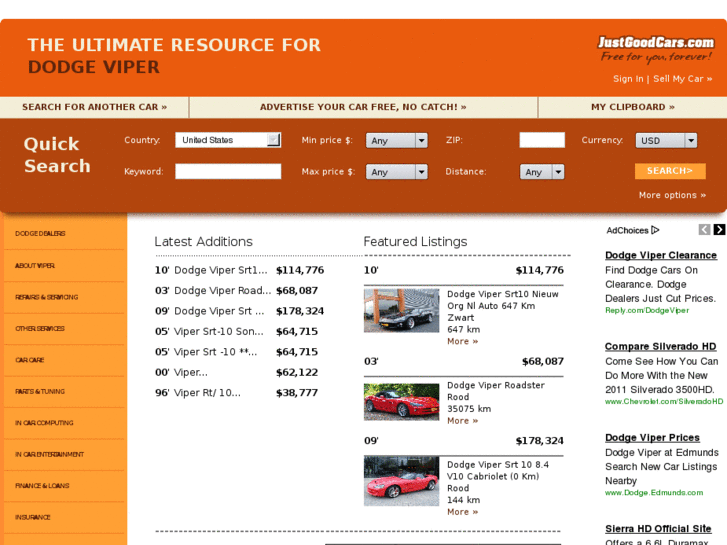Screen dimensions: 727x545
Task: Click the orange SEARCH button
Action: click(670, 171)
